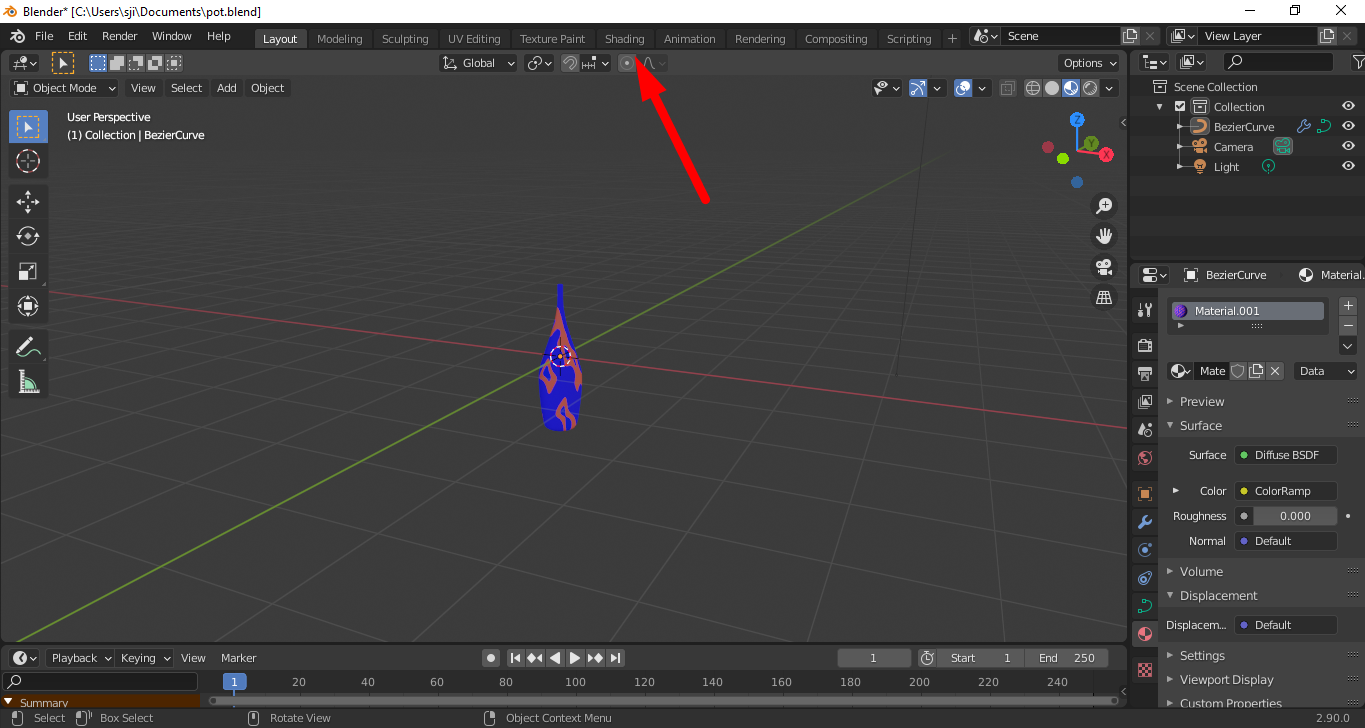The height and width of the screenshot is (728, 1365).
Task: Open the Output Properties printer tab
Action: point(1143,373)
